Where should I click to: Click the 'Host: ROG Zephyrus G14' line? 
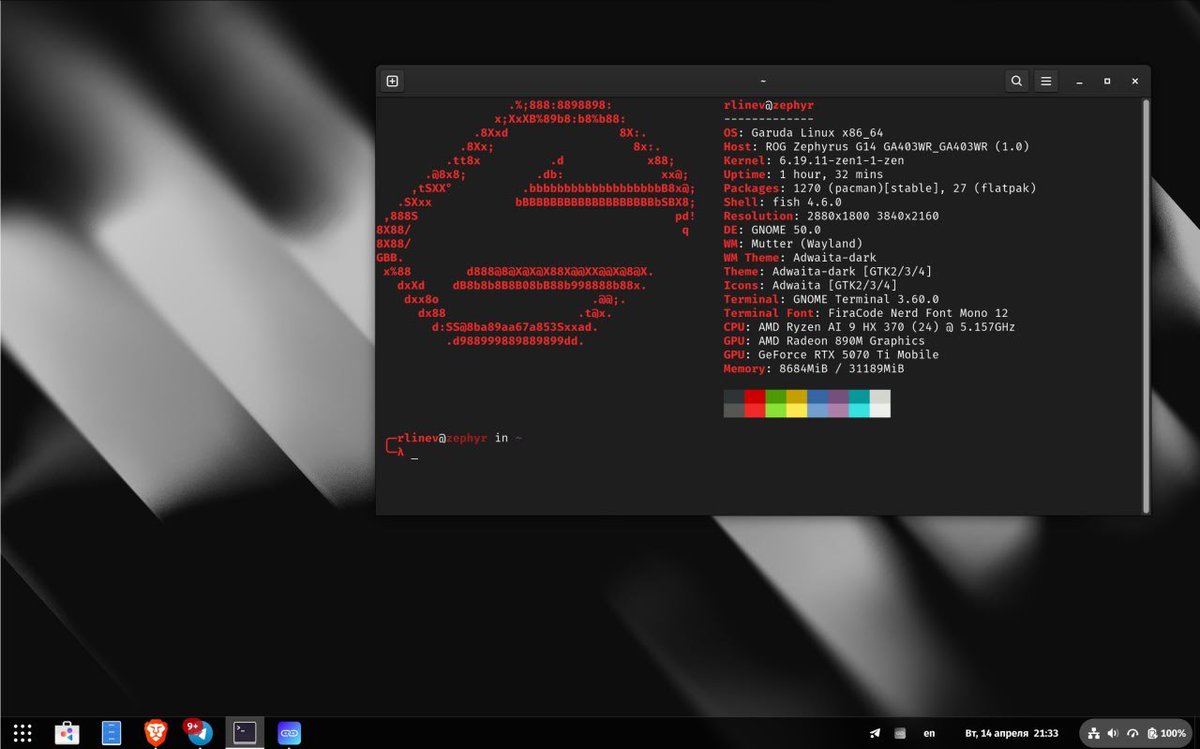pyautogui.click(x=876, y=147)
